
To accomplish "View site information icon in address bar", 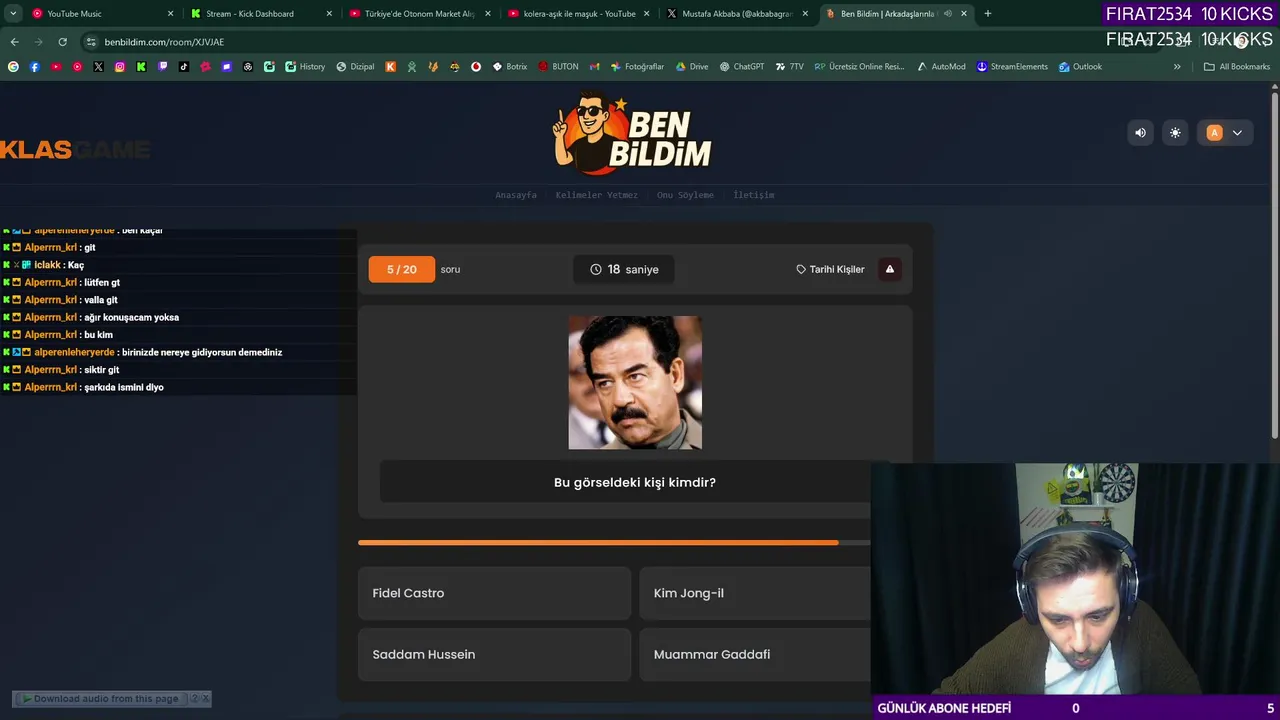I will point(91,42).
